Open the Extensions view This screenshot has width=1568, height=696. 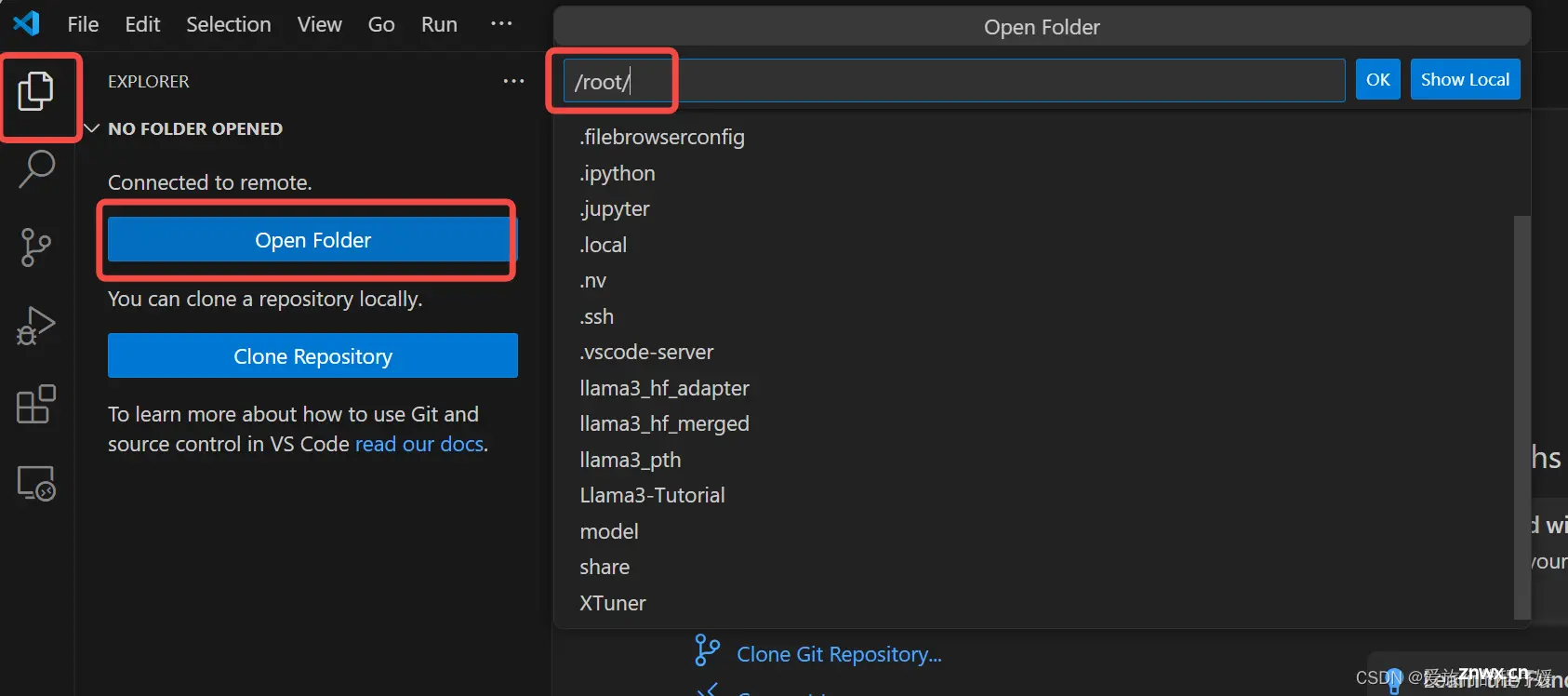pos(36,405)
